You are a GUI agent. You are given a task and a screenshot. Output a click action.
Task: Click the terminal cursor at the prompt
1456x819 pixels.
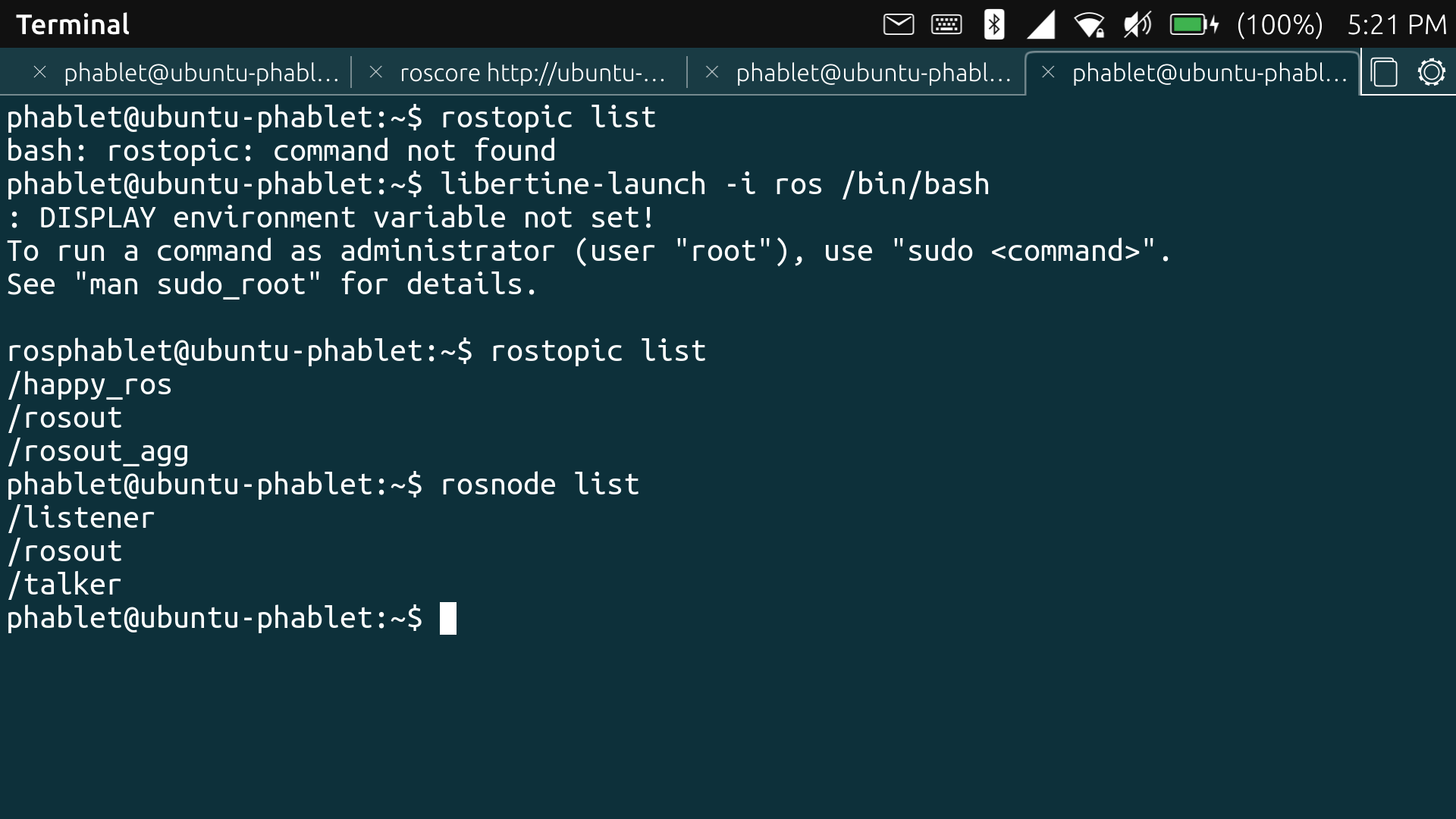(448, 618)
